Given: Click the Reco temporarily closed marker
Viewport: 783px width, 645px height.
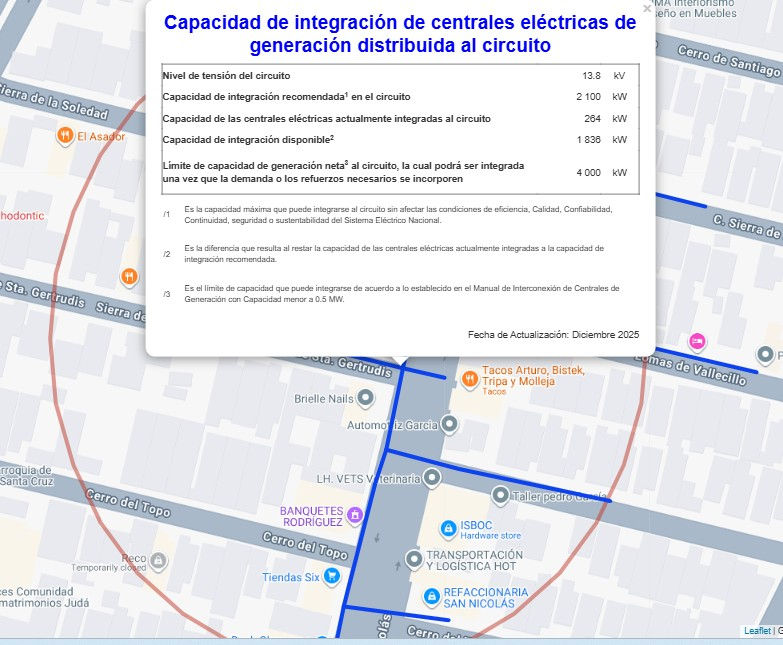Looking at the screenshot, I should tap(158, 561).
